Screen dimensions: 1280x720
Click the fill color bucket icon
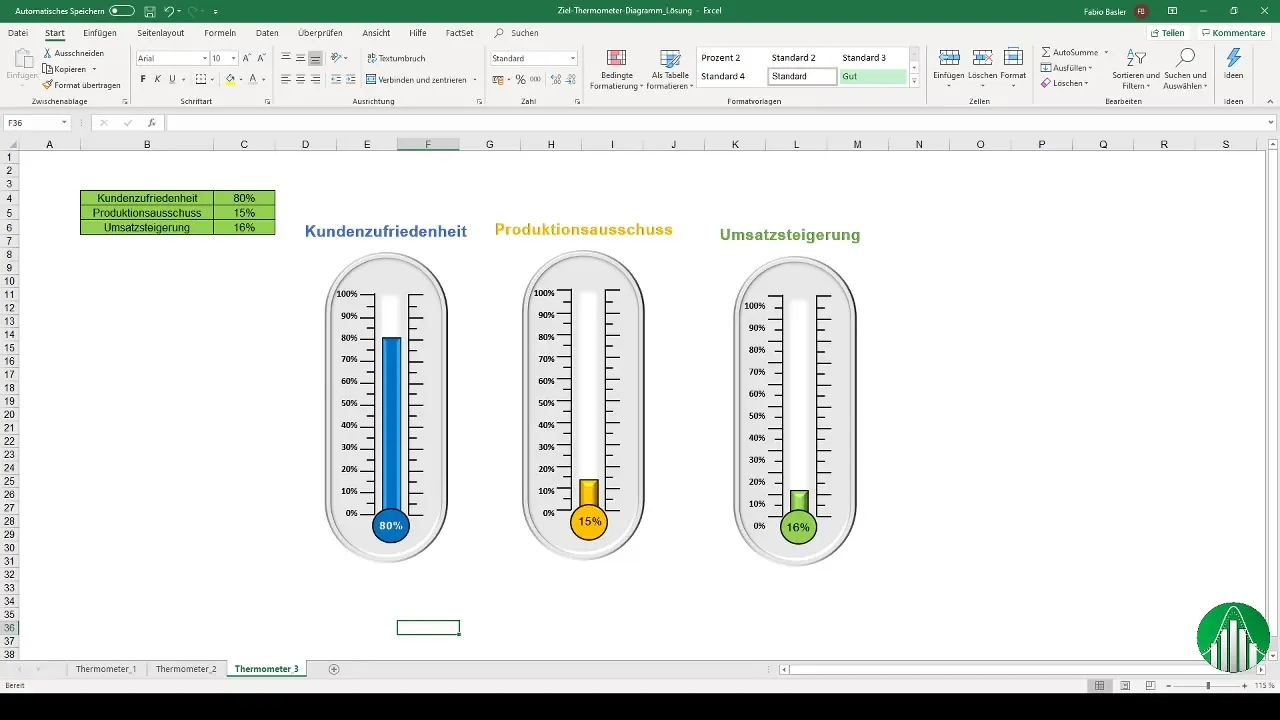coord(230,79)
